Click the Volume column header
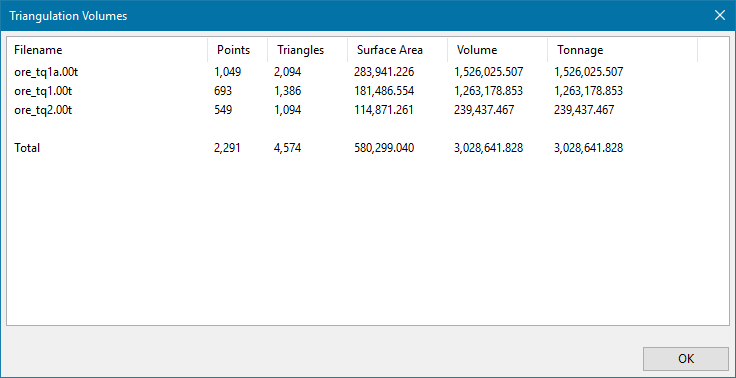 click(497, 50)
